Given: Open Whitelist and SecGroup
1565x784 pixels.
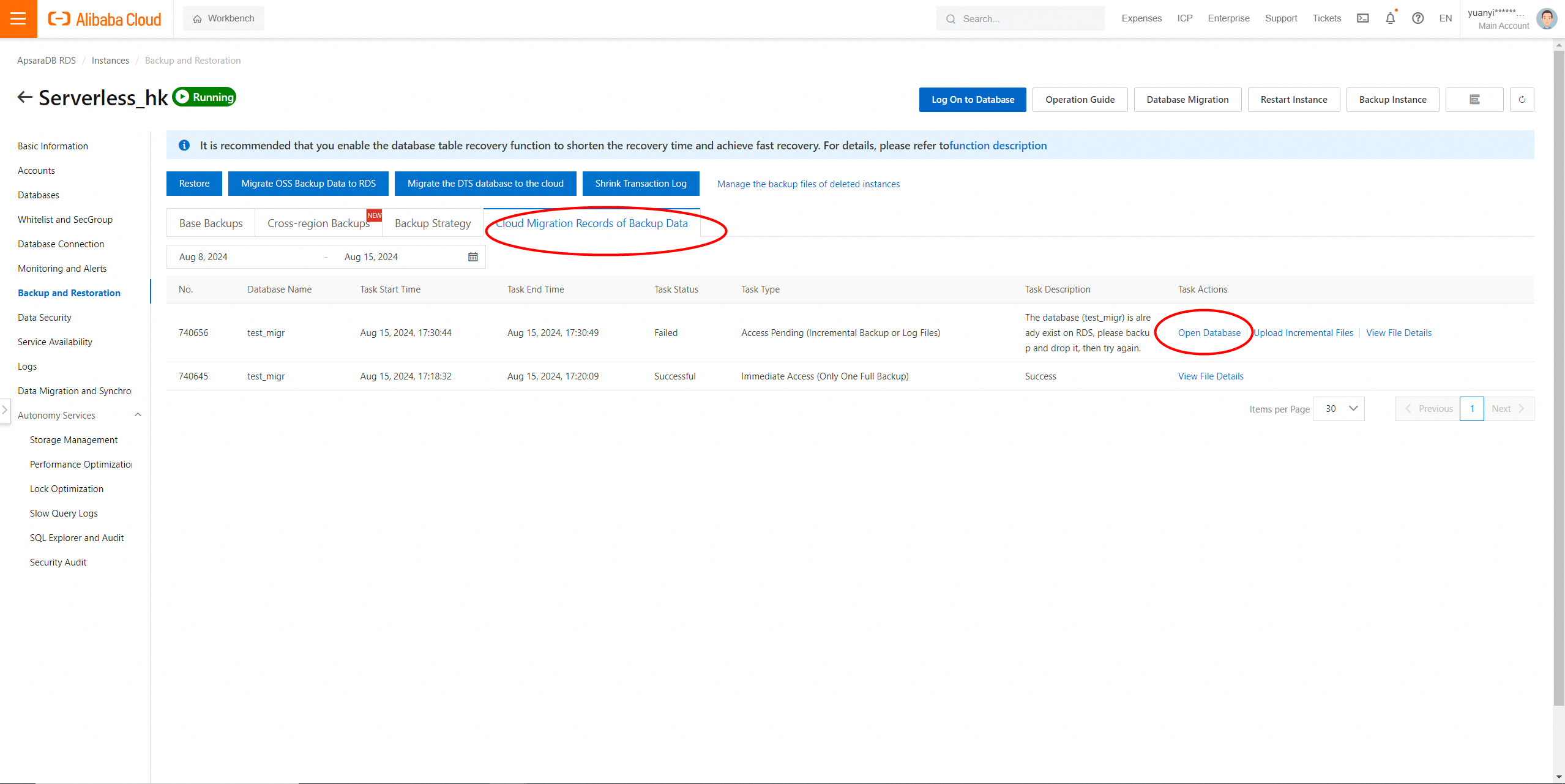Looking at the screenshot, I should point(65,220).
